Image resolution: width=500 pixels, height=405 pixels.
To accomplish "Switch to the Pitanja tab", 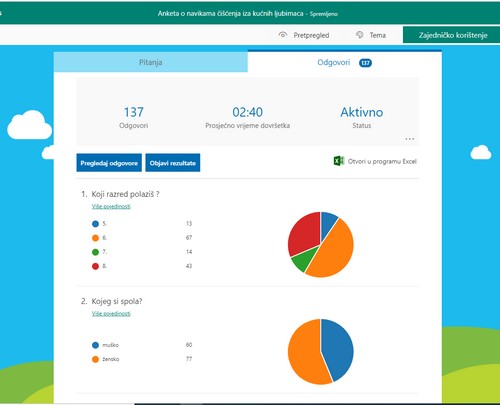I will pyautogui.click(x=151, y=62).
